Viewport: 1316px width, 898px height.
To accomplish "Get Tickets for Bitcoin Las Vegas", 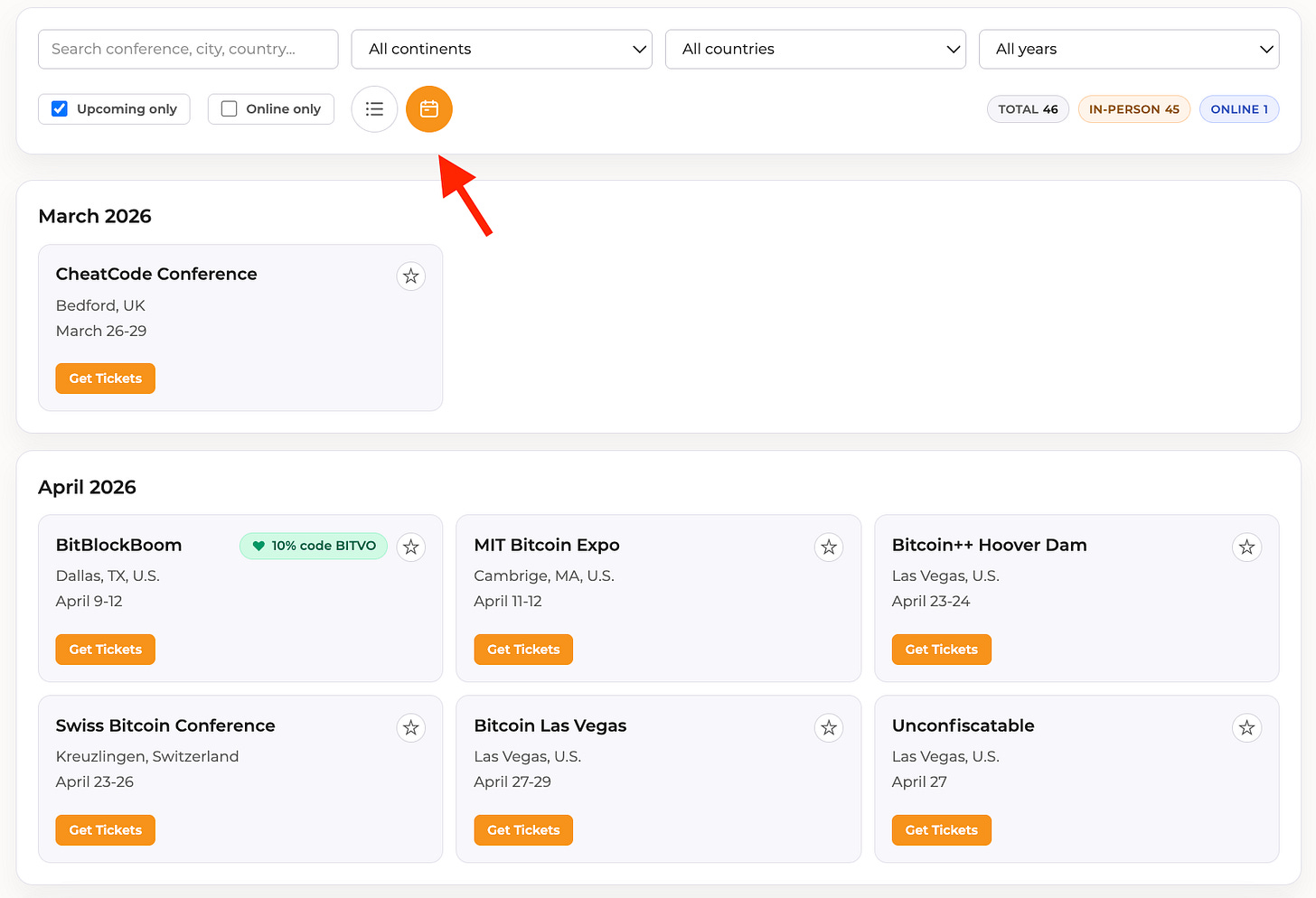I will tap(523, 830).
